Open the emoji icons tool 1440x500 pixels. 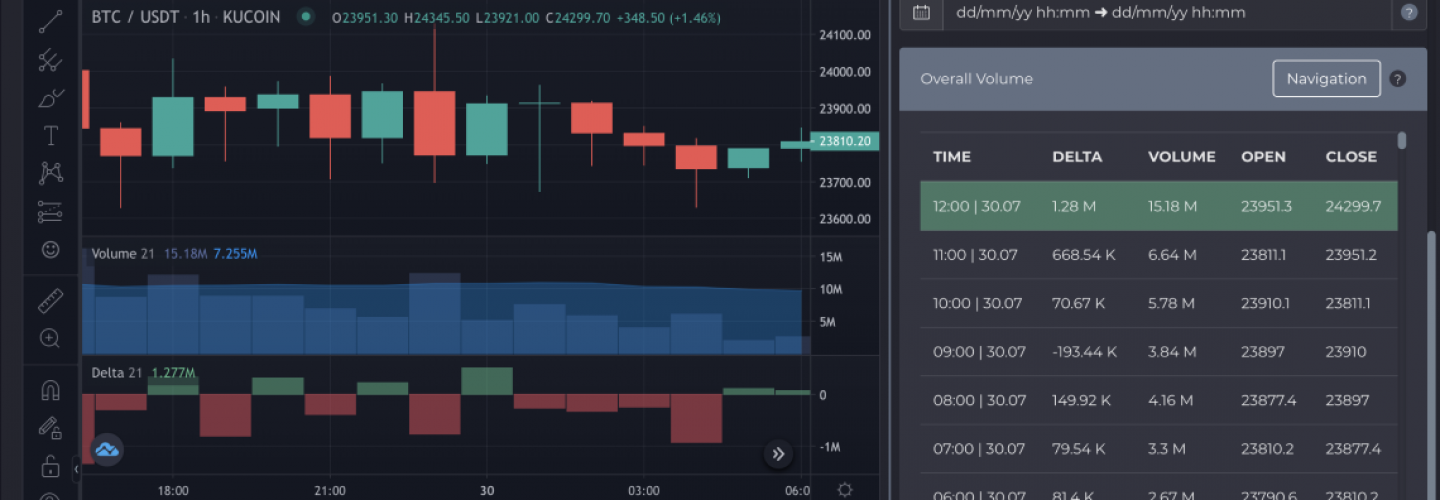click(x=50, y=249)
